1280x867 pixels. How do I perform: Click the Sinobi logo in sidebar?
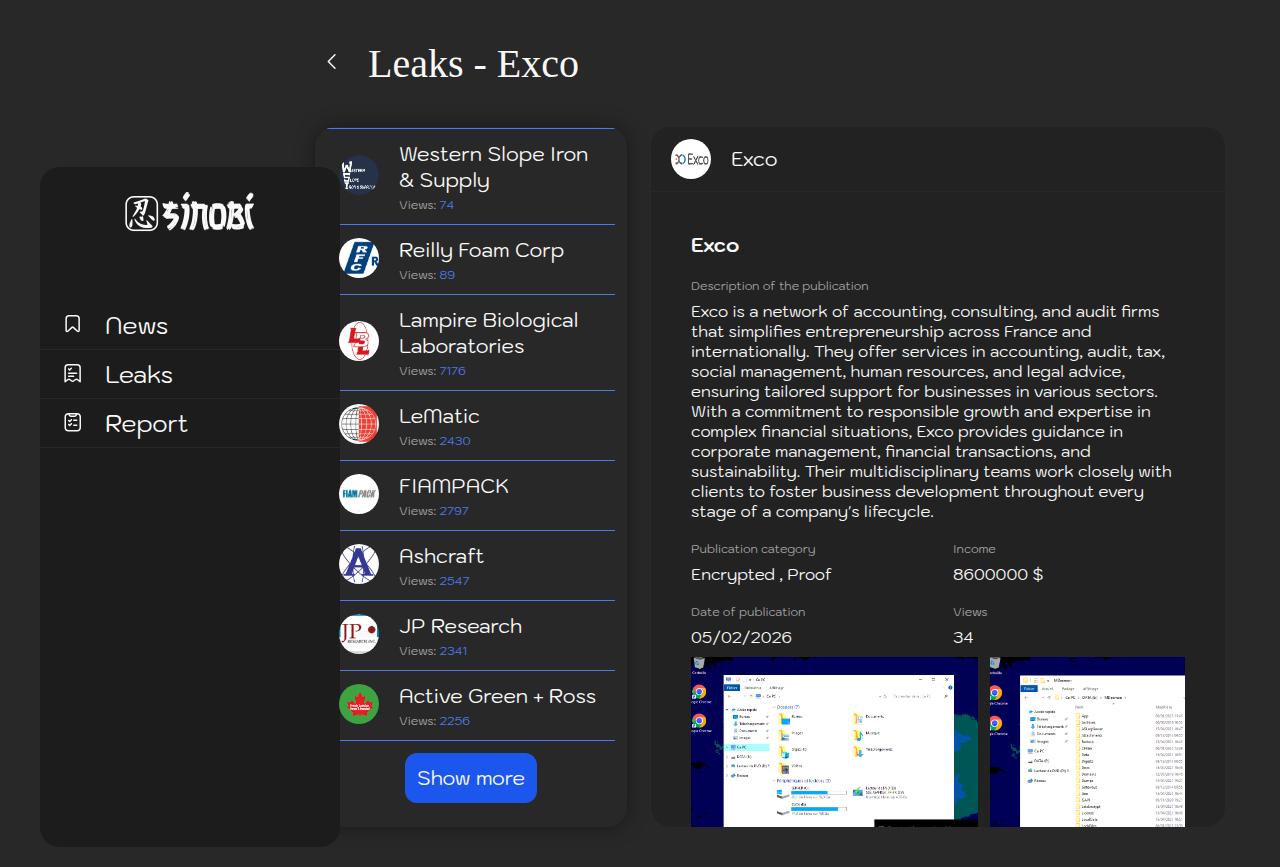point(190,212)
